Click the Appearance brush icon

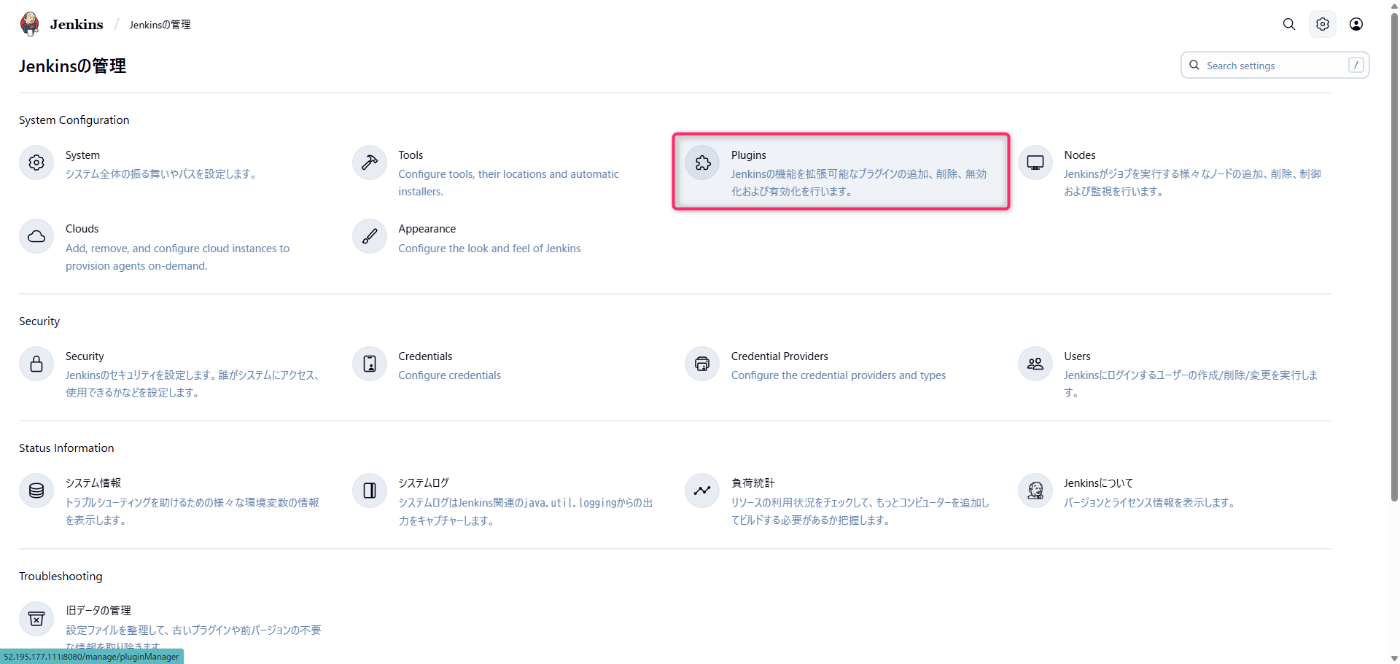(x=369, y=237)
